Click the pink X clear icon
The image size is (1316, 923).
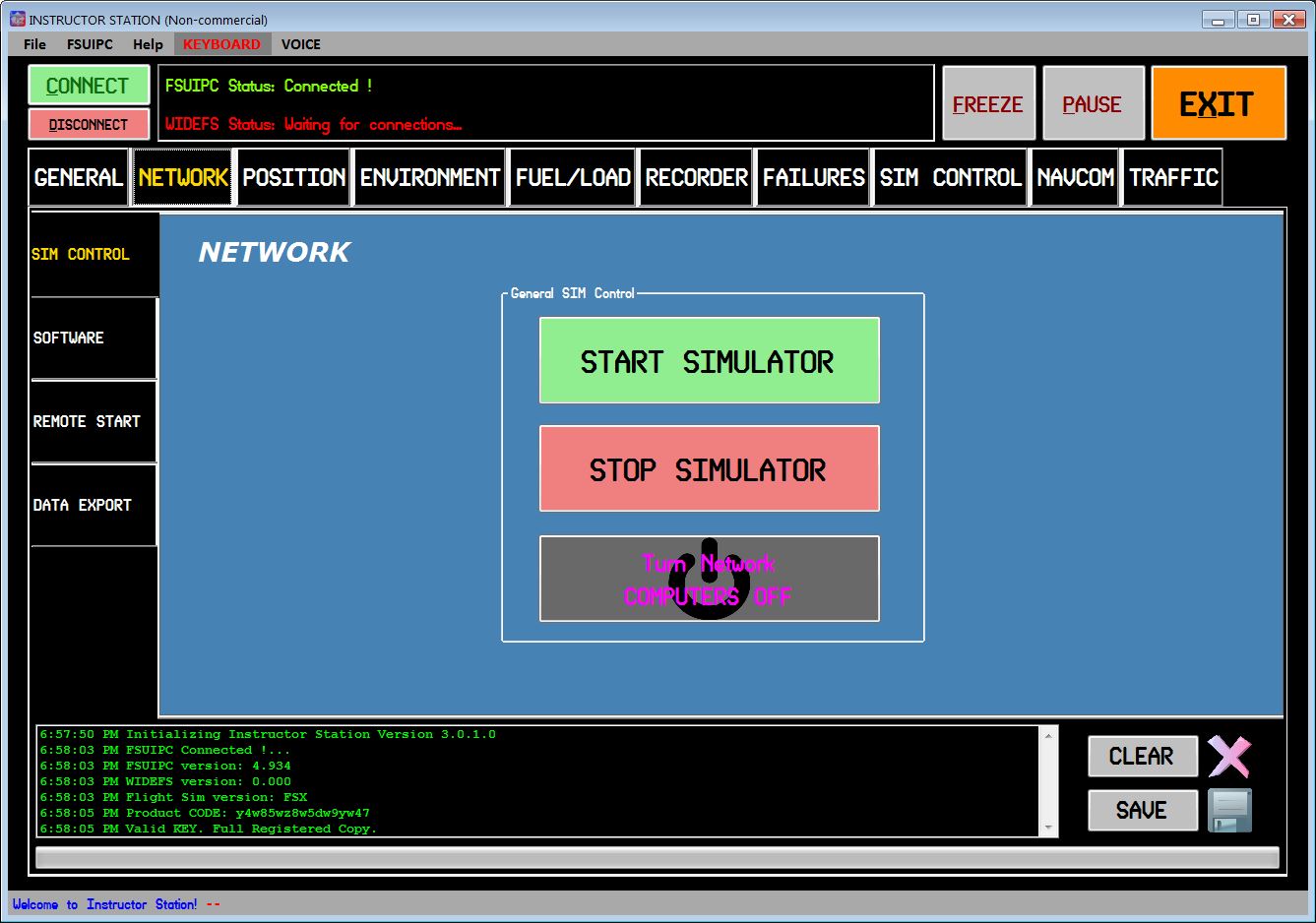click(1229, 757)
